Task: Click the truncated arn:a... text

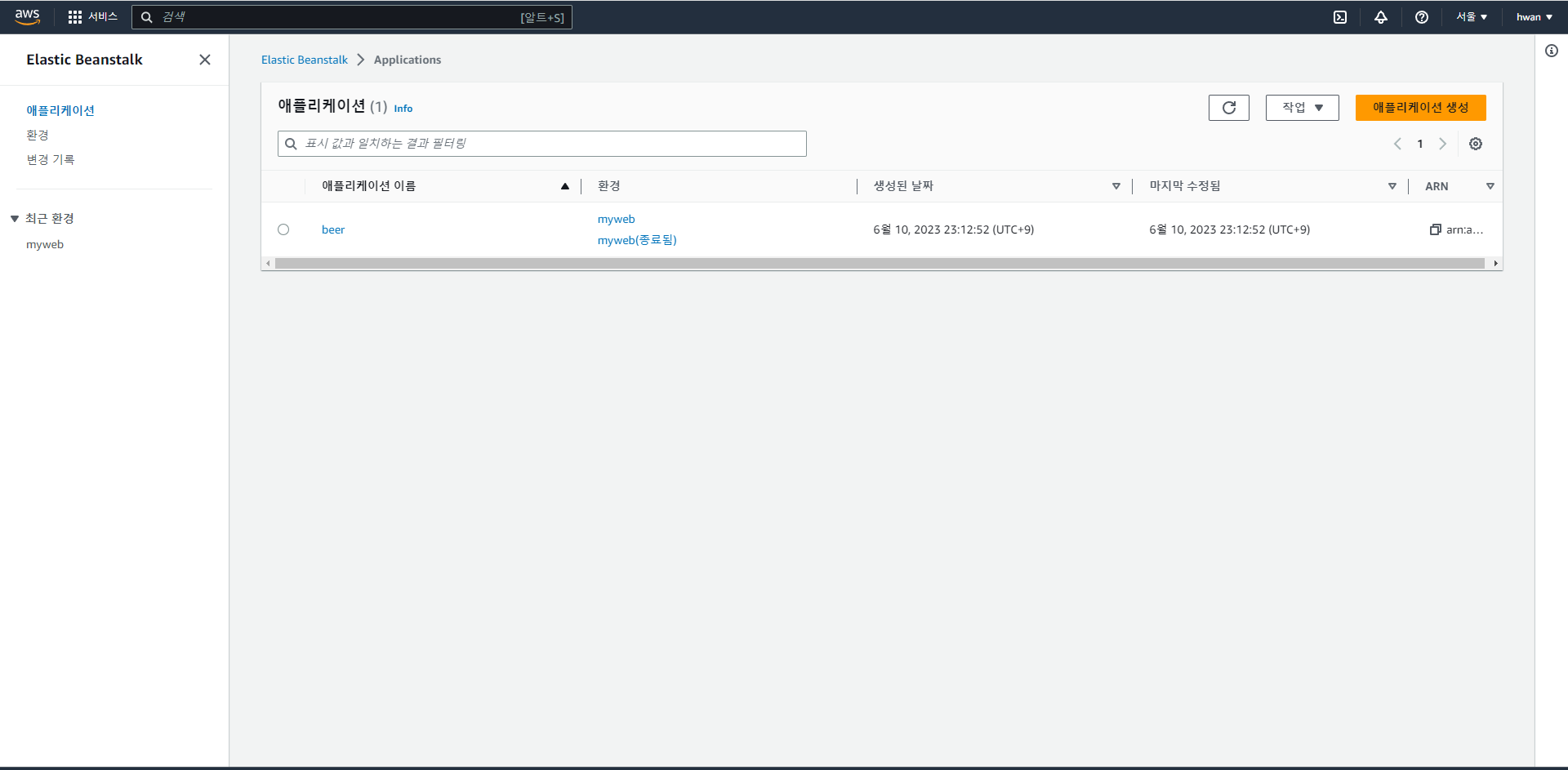Action: pyautogui.click(x=1465, y=229)
